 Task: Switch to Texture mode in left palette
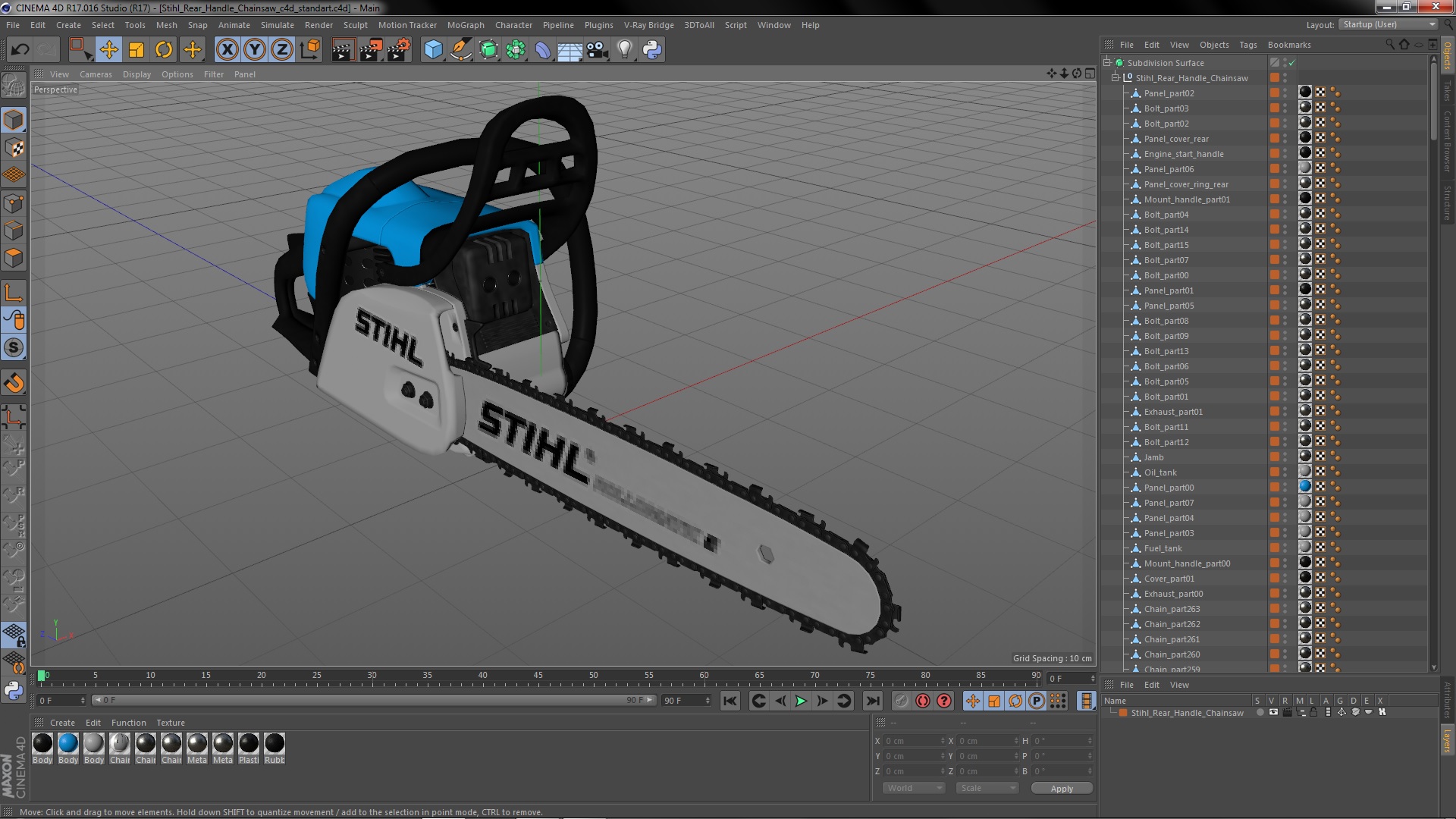(x=14, y=147)
